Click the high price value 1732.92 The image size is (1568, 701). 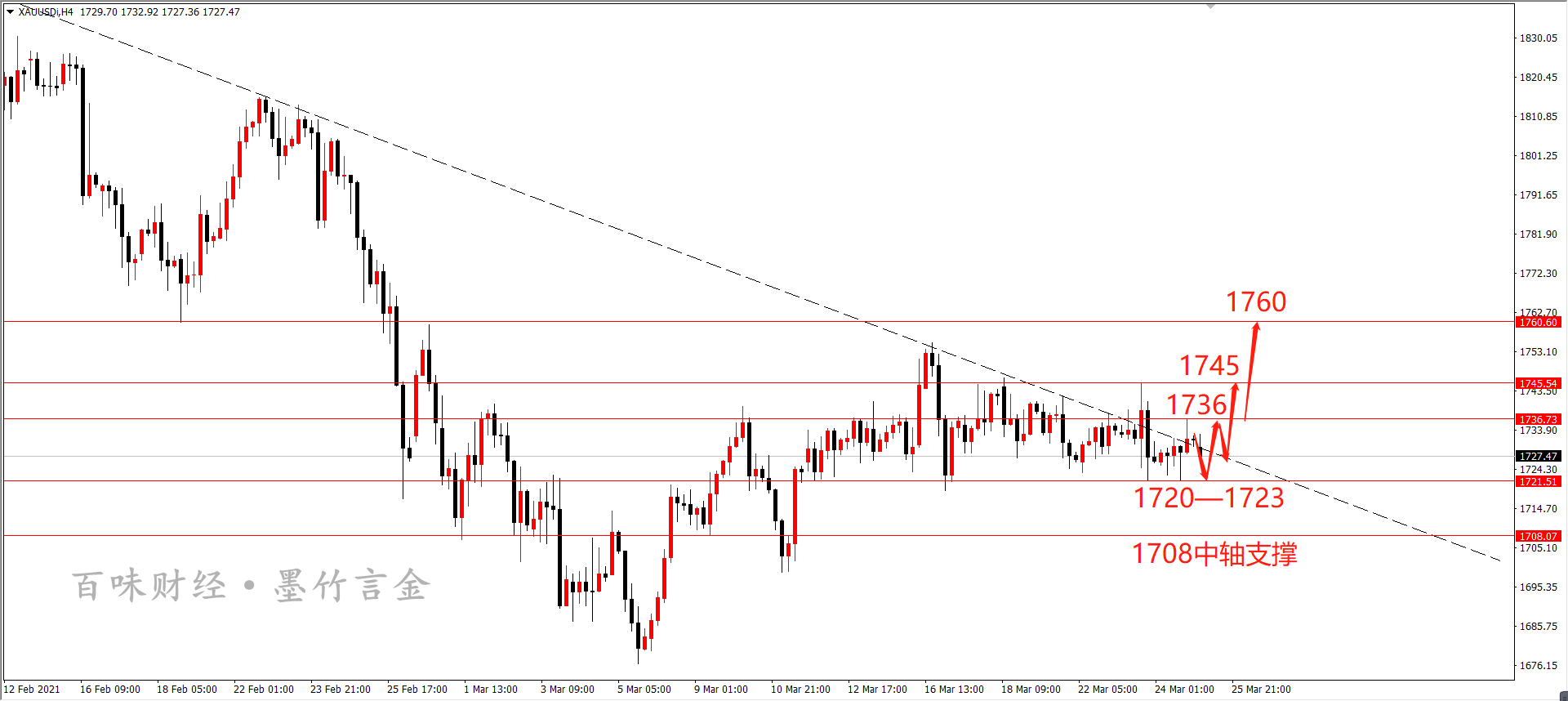point(139,12)
